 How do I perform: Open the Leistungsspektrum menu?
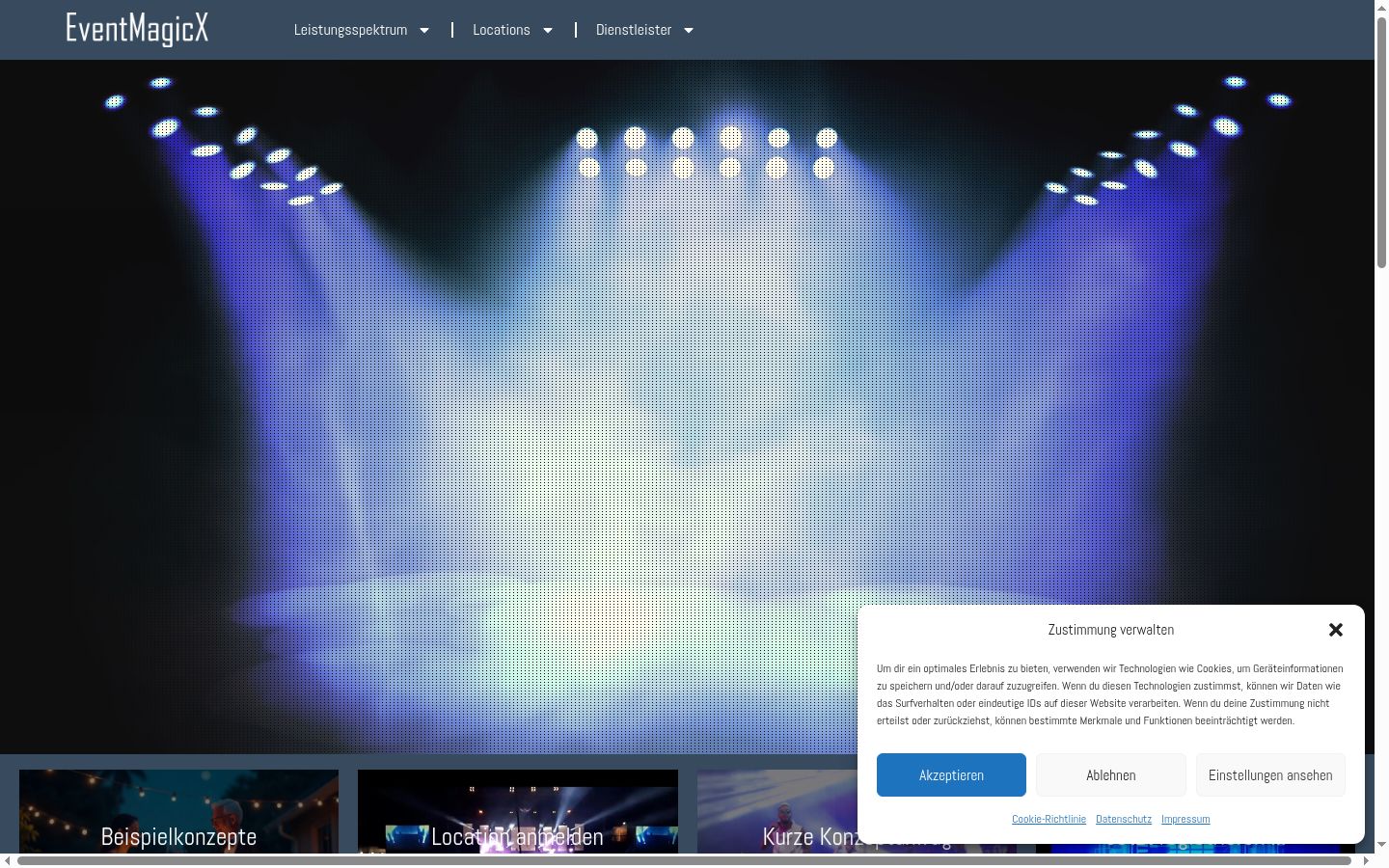pyautogui.click(x=350, y=30)
